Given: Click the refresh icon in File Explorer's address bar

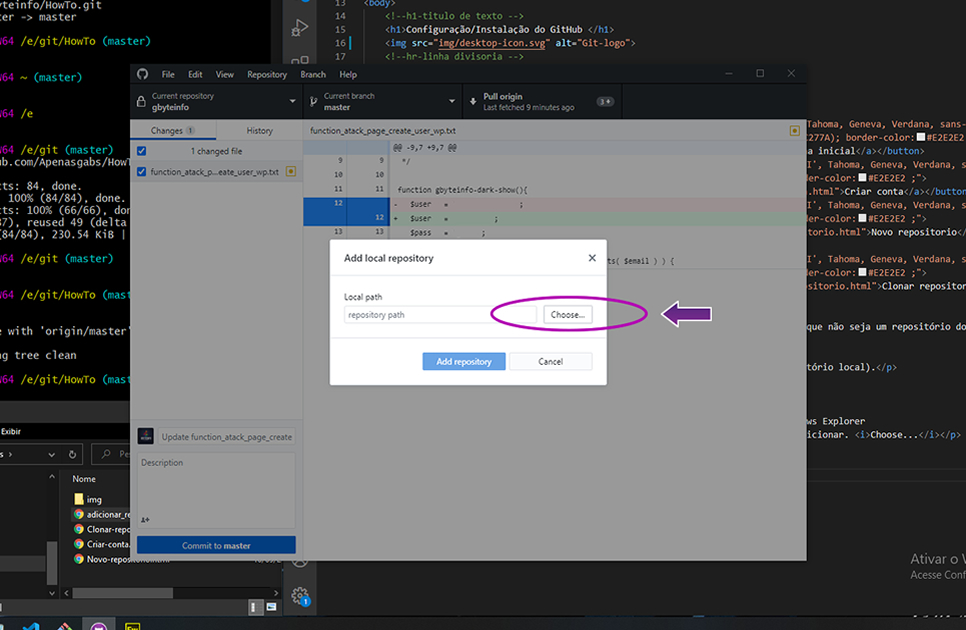Looking at the screenshot, I should 72,454.
